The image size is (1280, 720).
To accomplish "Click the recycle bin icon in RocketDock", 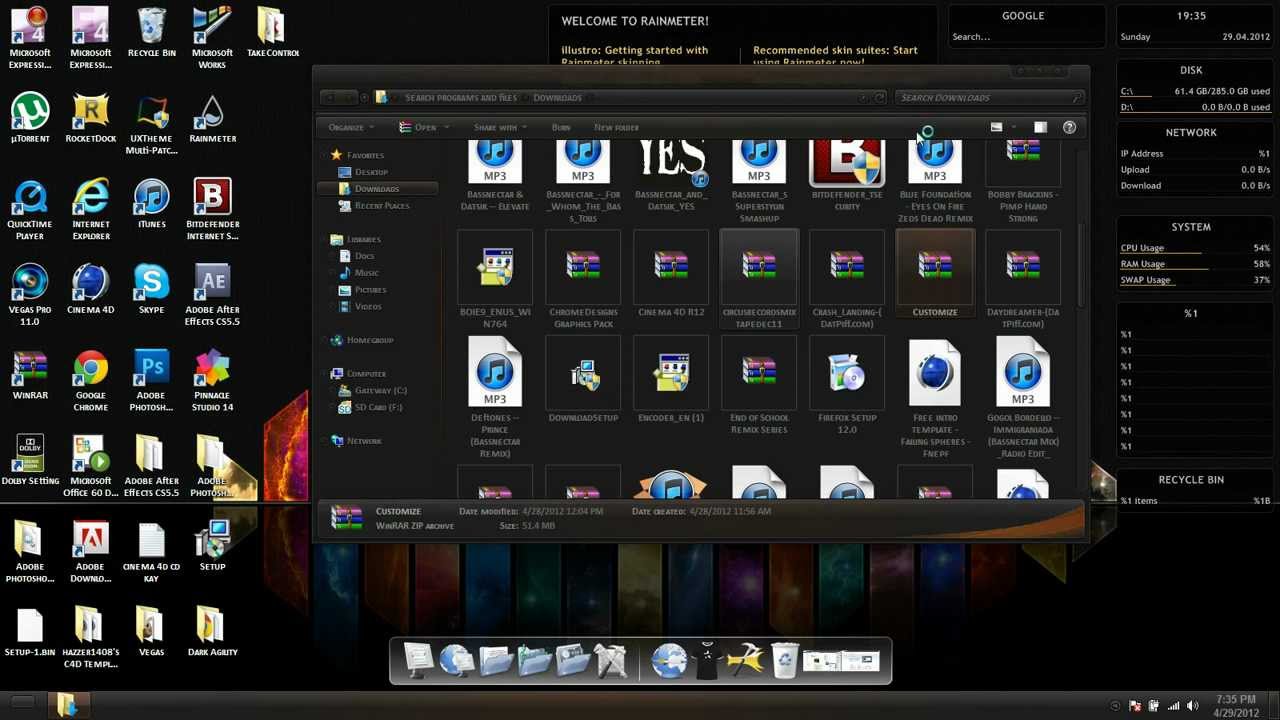I will pos(786,660).
